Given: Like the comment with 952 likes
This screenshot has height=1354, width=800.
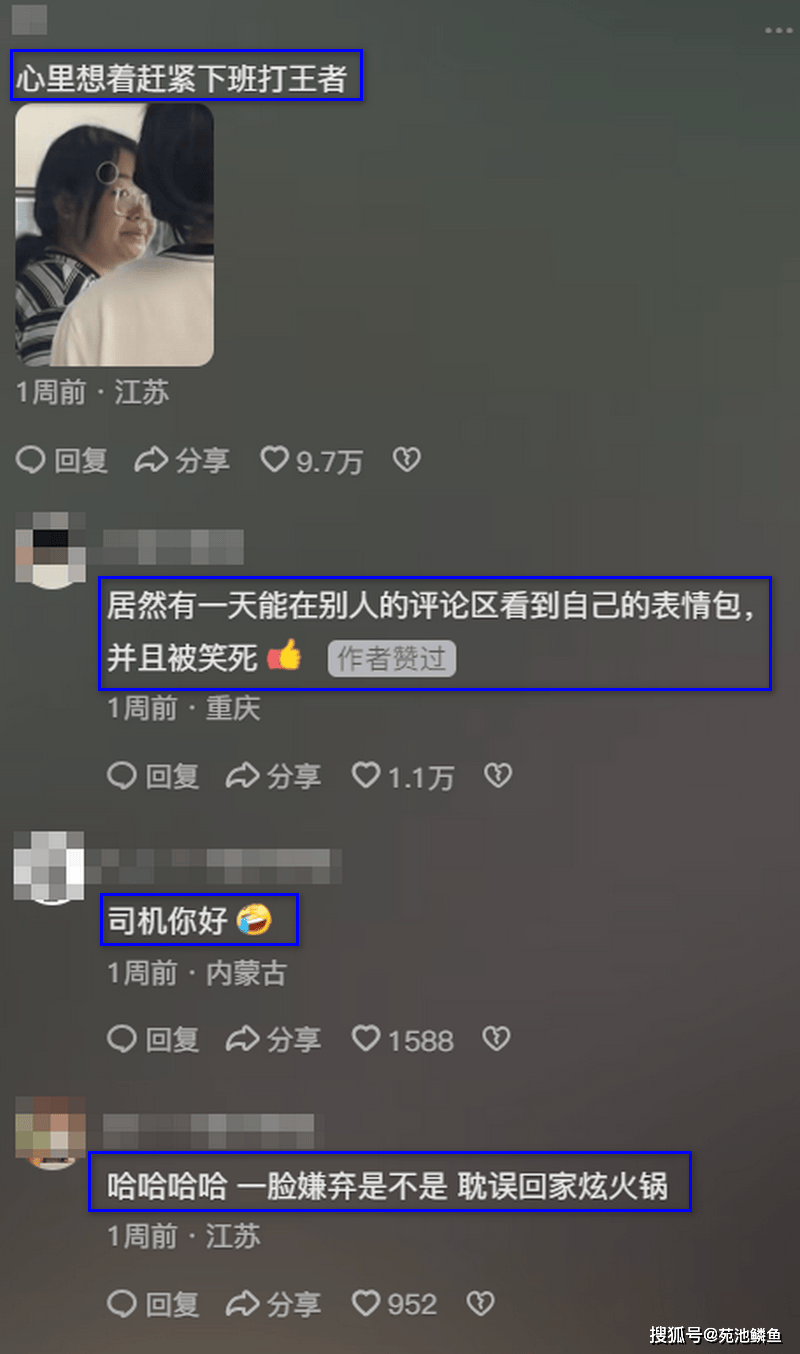Looking at the screenshot, I should tap(395, 1303).
